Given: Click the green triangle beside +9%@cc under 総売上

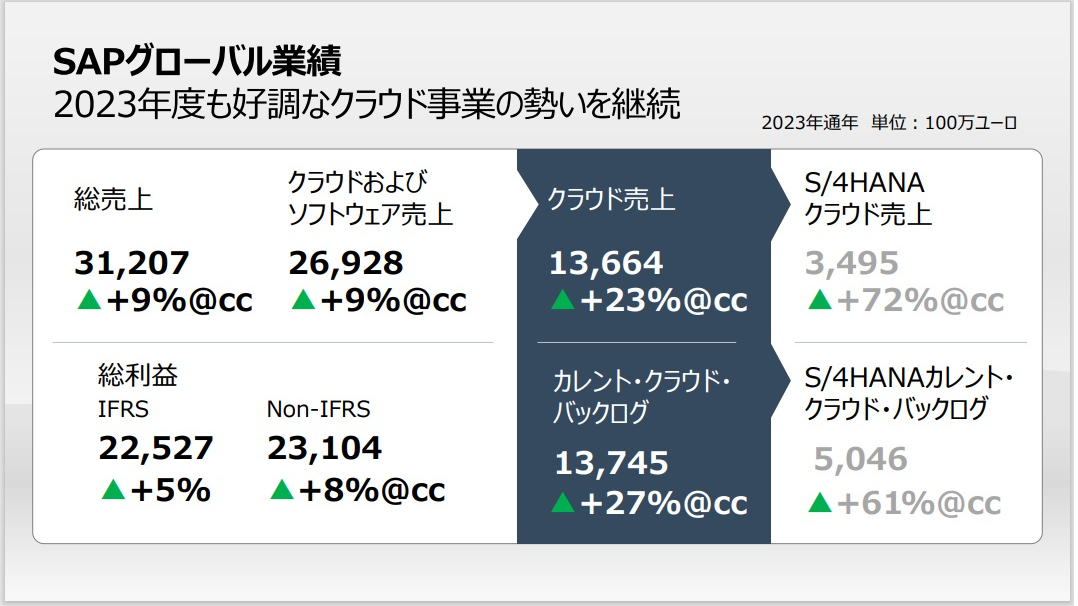Looking at the screenshot, I should [x=87, y=300].
